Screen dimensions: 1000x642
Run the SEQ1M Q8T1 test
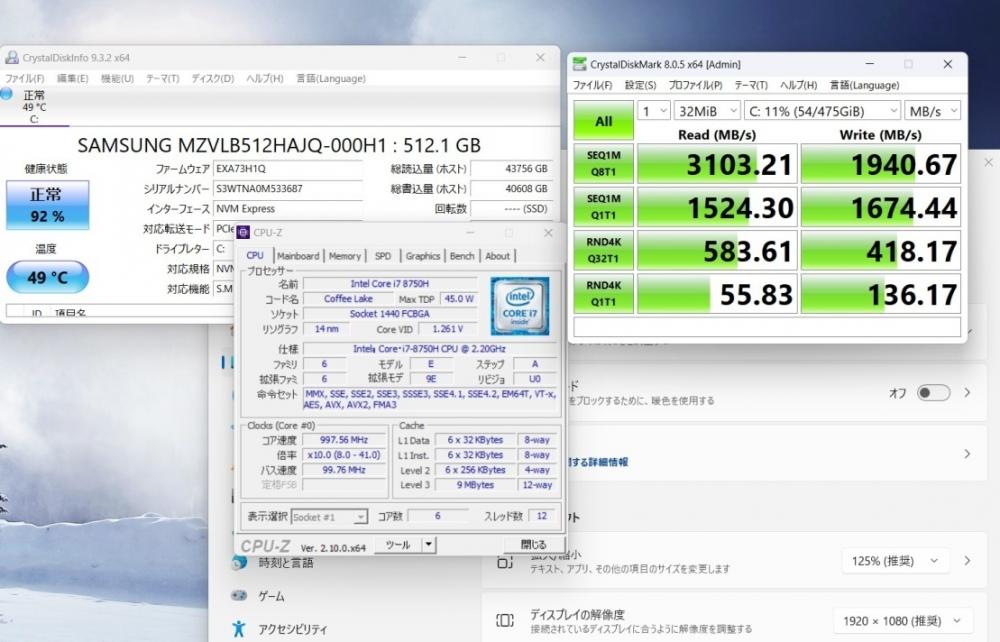click(603, 163)
